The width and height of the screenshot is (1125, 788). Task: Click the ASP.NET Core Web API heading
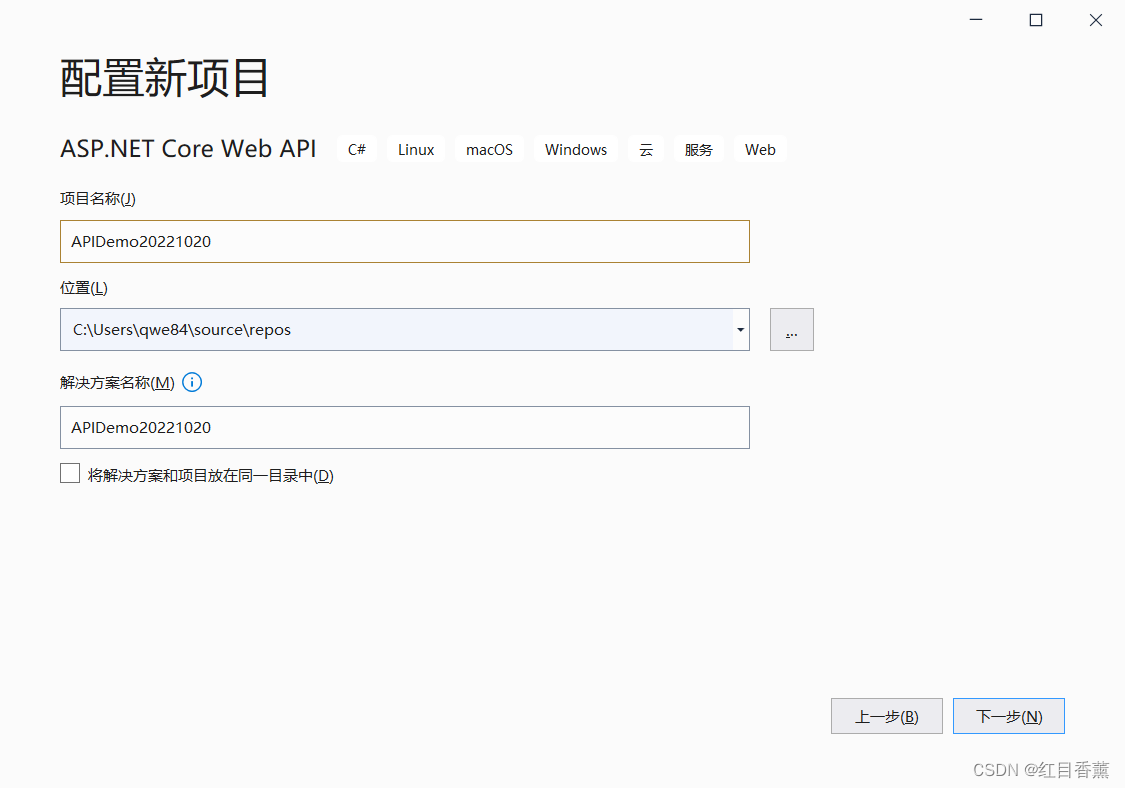coord(188,149)
